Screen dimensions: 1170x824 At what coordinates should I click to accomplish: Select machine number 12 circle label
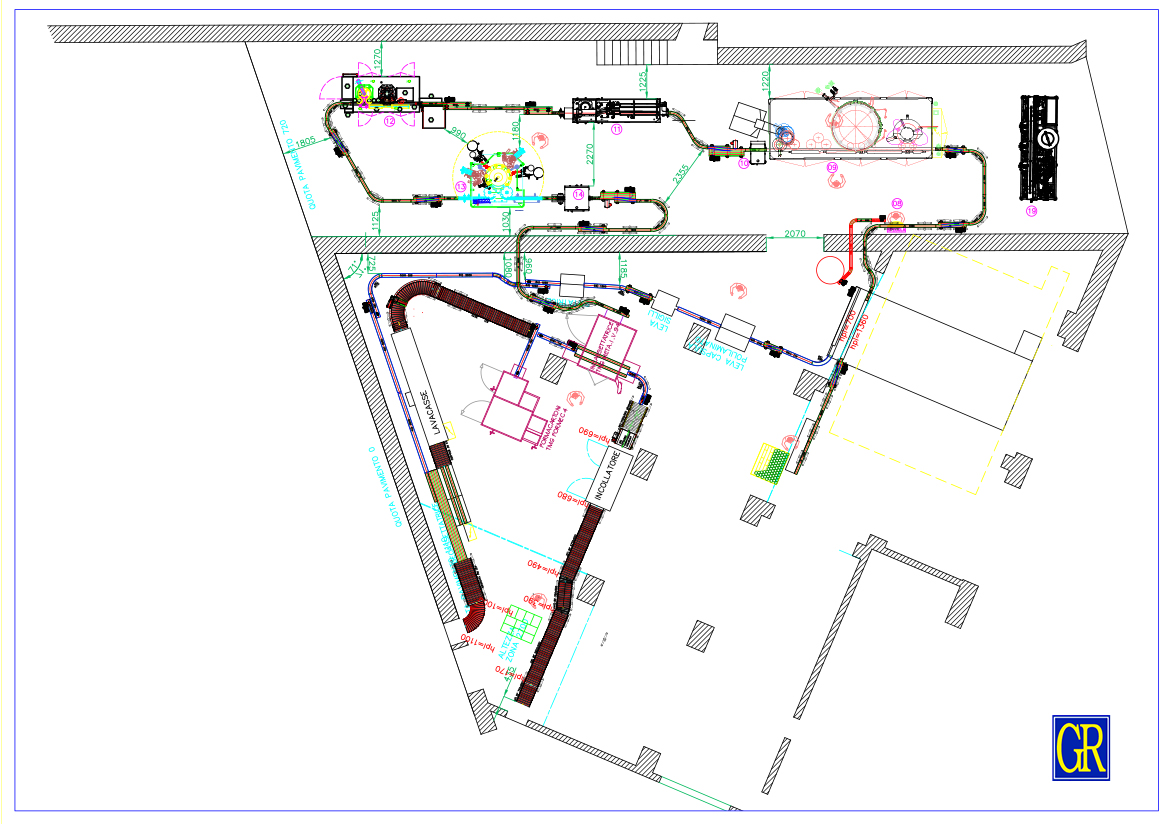point(389,120)
